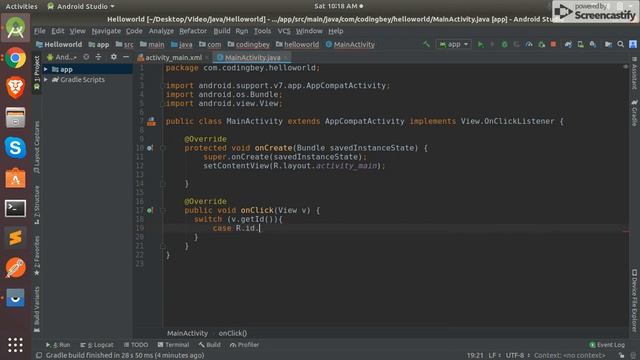Open the File menu
640x360 pixels.
click(40, 31)
